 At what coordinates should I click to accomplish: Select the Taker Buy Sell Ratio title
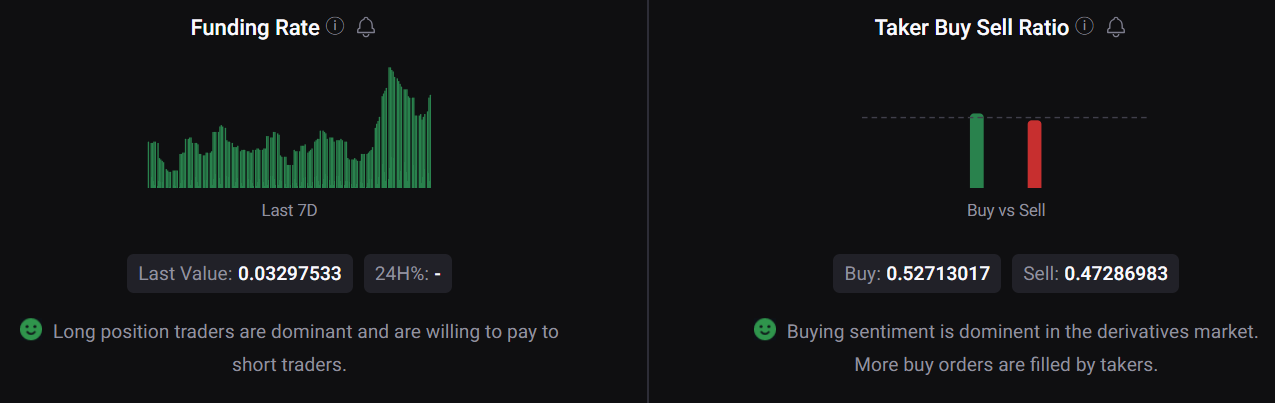click(x=972, y=28)
